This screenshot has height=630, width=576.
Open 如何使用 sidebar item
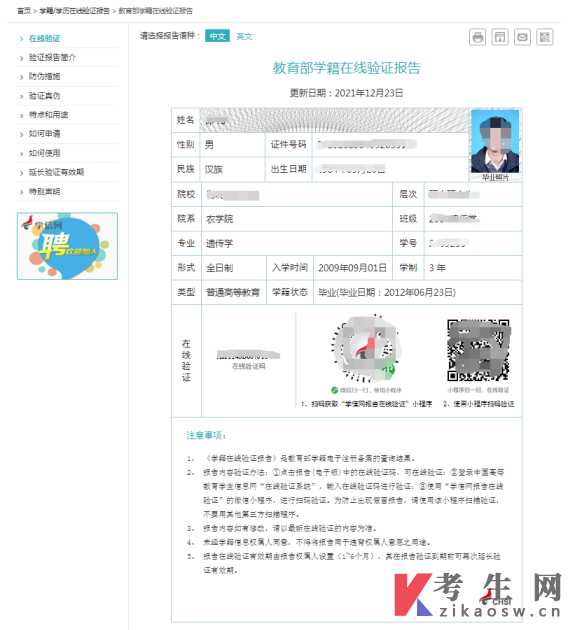click(45, 153)
